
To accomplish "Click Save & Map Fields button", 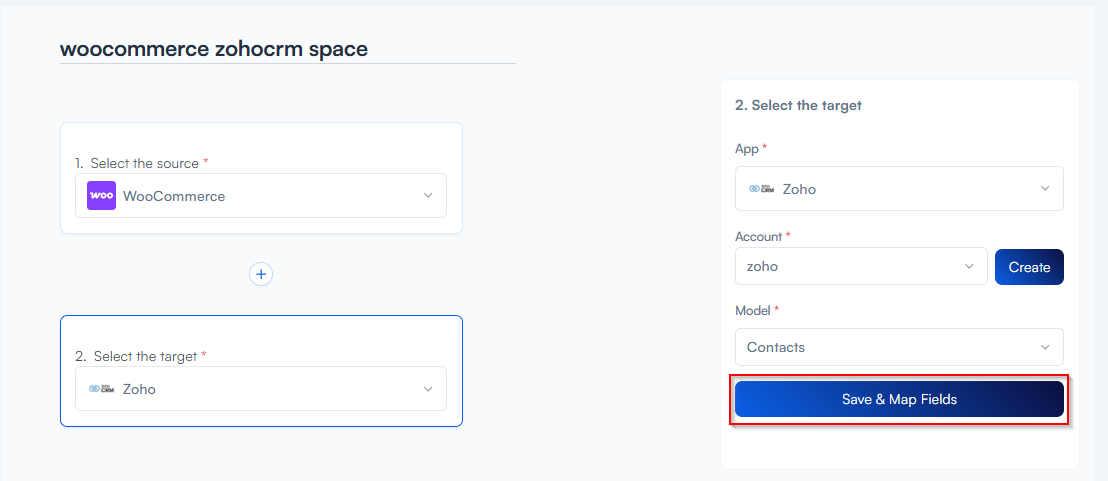I will click(x=899, y=399).
